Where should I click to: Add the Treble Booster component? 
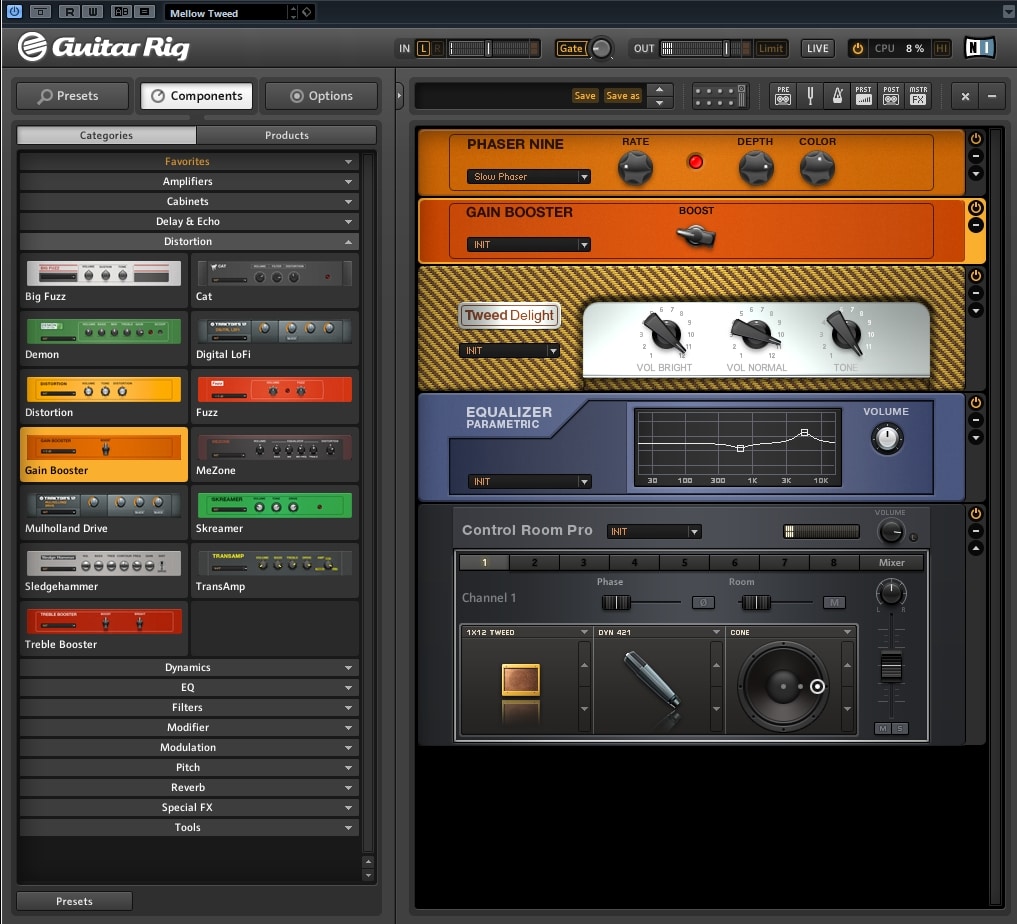click(104, 628)
